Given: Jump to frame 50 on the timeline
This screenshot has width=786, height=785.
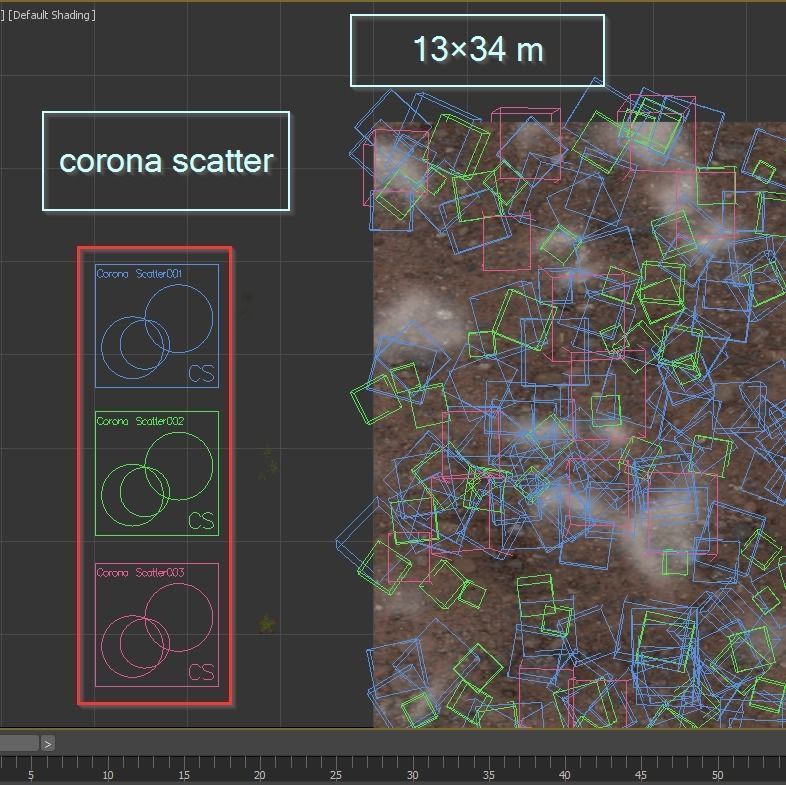Looking at the screenshot, I should point(717,775).
